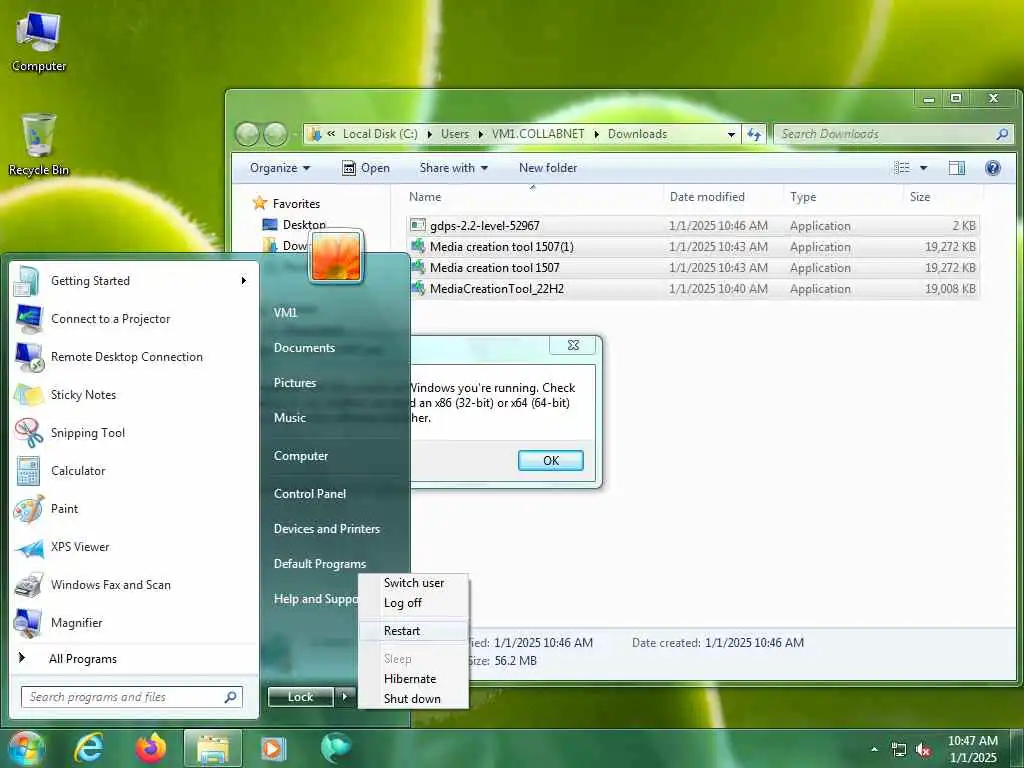Select Log off in power menu

point(414,603)
